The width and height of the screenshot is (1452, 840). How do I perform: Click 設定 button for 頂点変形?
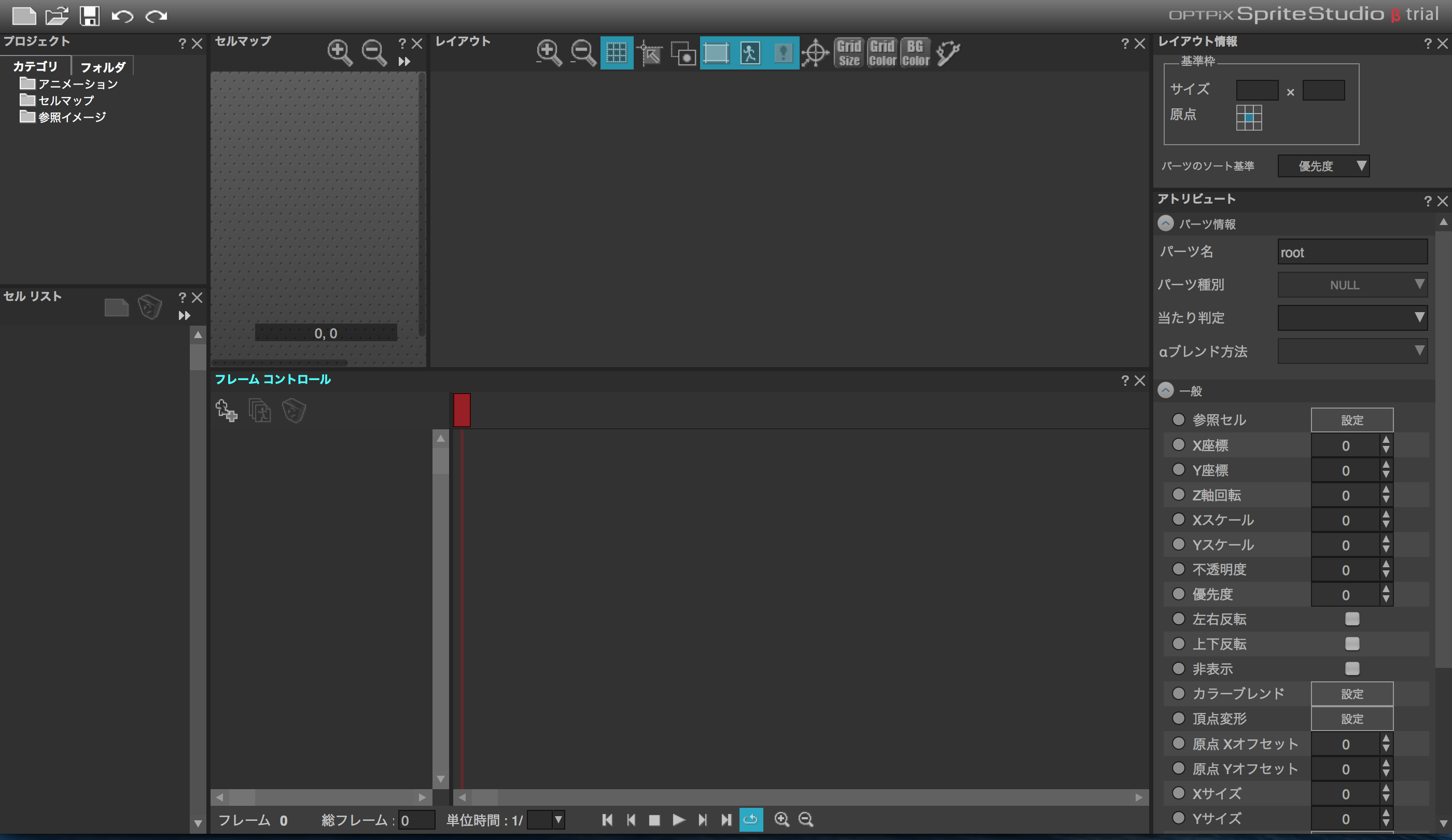coord(1352,719)
